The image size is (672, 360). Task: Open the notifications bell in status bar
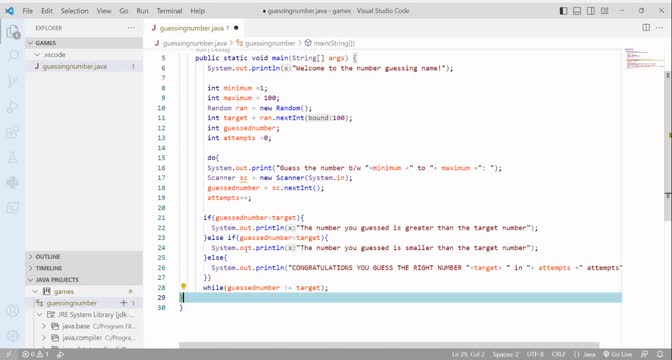click(x=660, y=354)
